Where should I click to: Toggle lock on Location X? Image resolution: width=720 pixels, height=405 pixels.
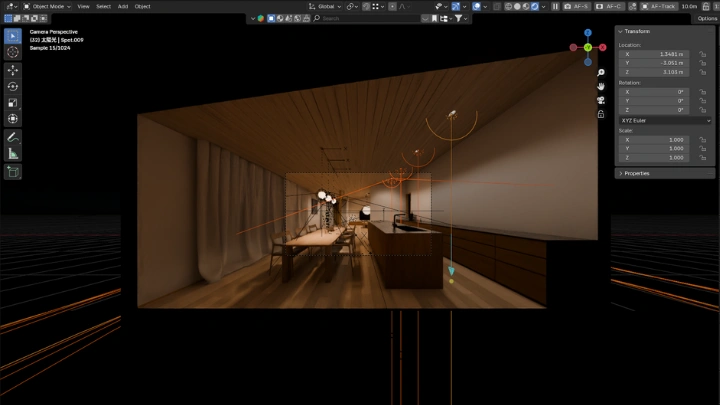[704, 54]
